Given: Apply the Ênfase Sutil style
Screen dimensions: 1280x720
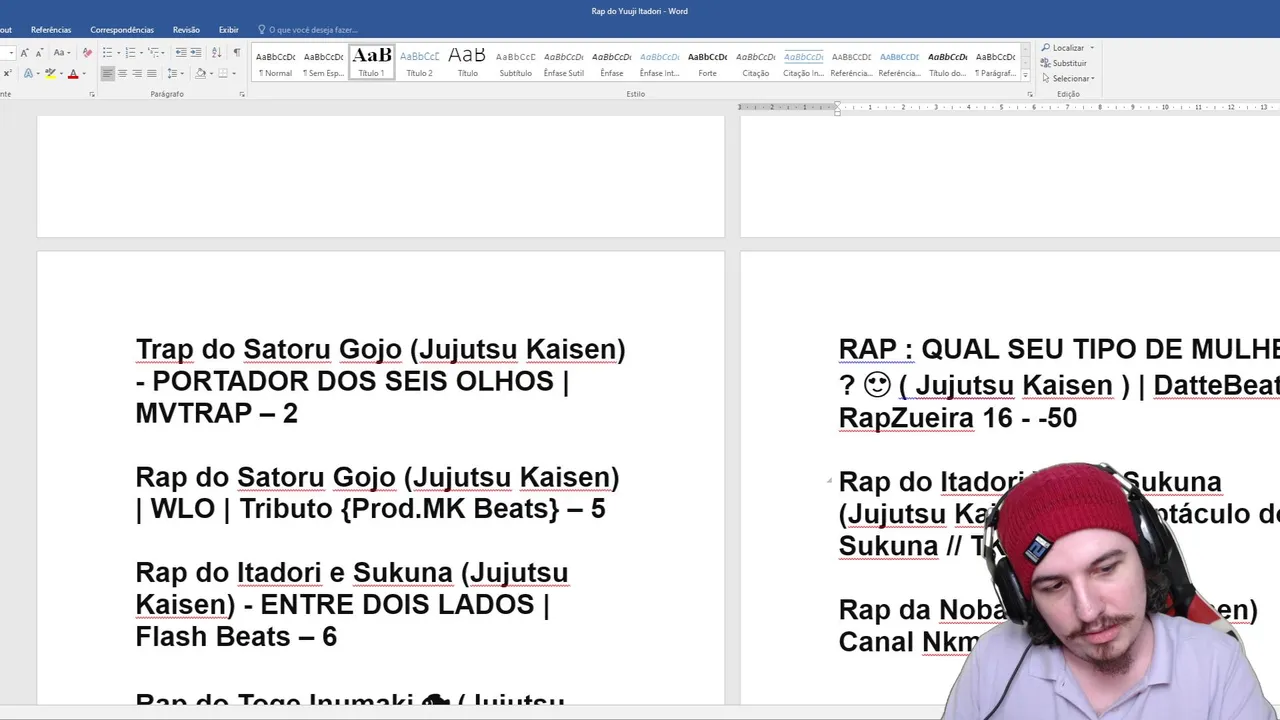Looking at the screenshot, I should click(x=563, y=63).
